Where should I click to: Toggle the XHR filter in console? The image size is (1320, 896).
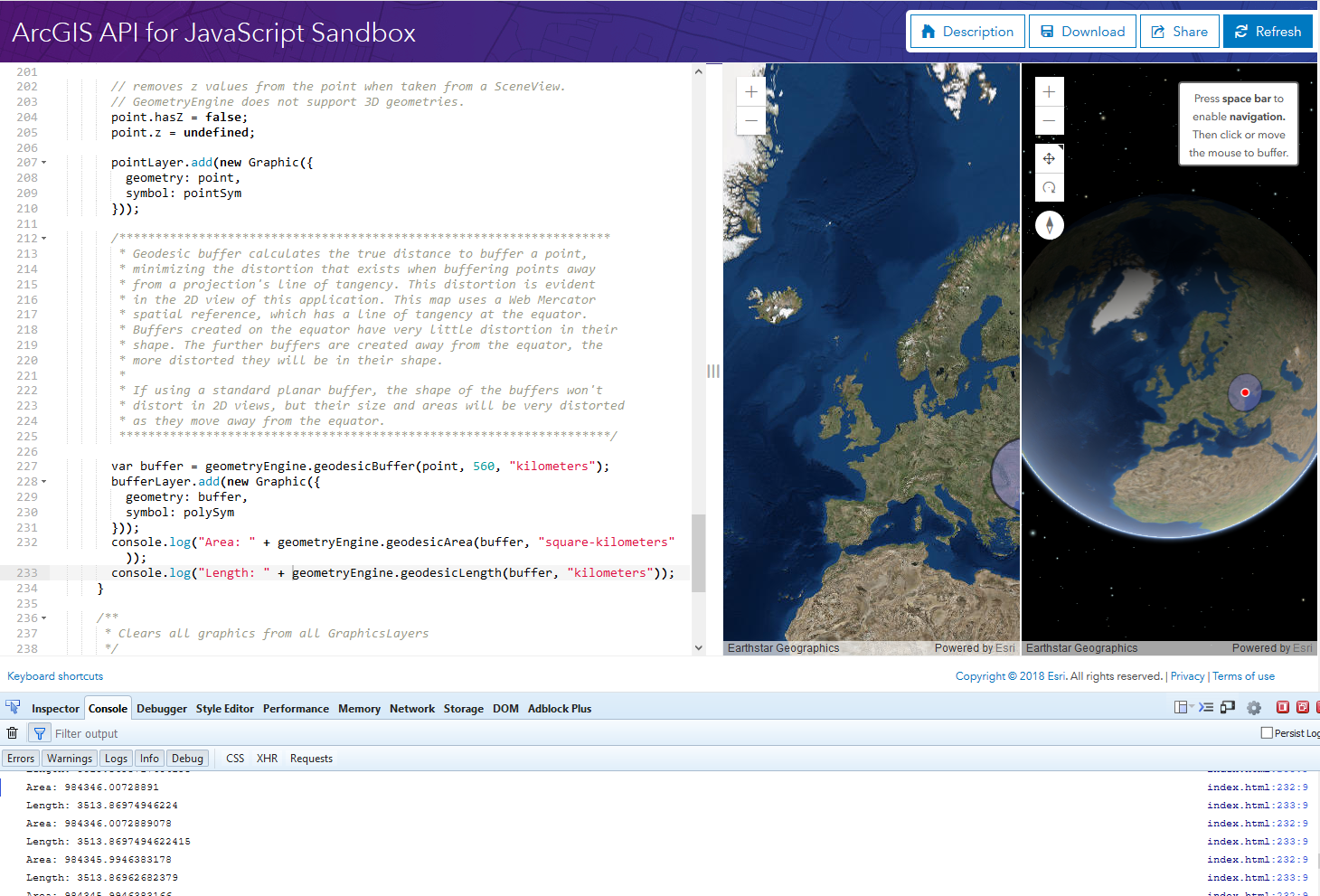[x=267, y=759]
